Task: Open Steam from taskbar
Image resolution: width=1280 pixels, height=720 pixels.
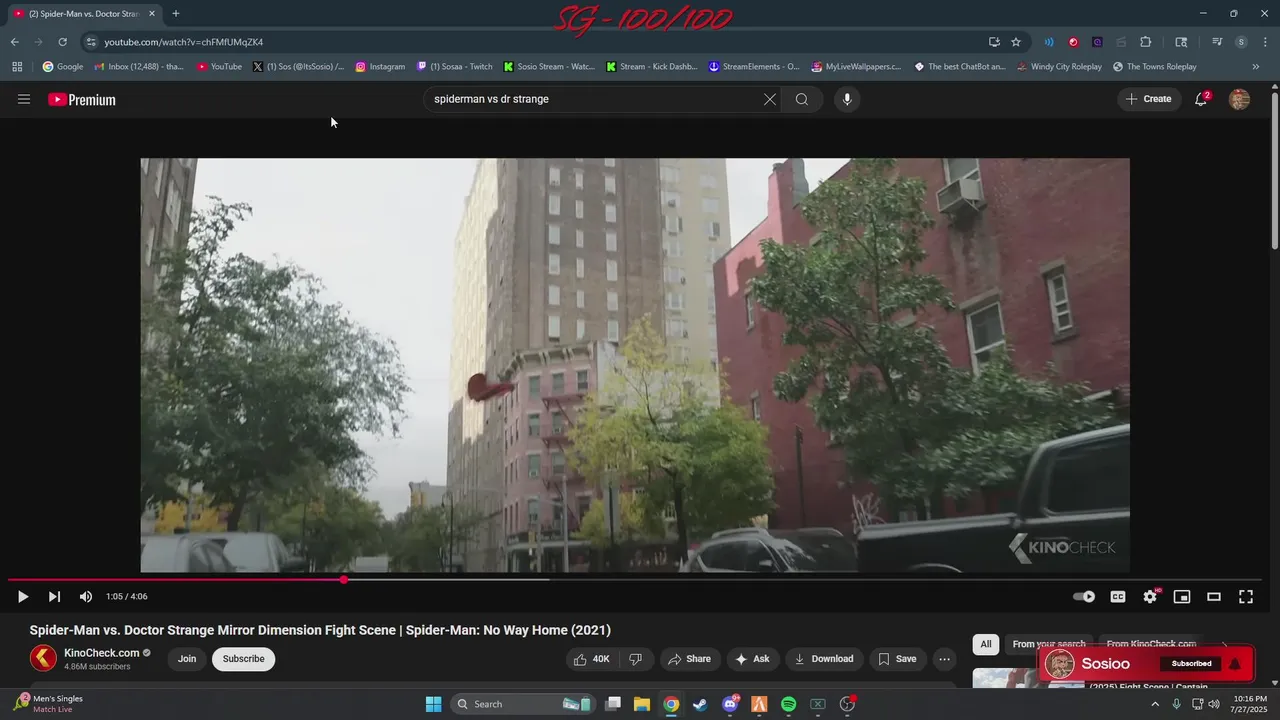Action: (x=700, y=704)
